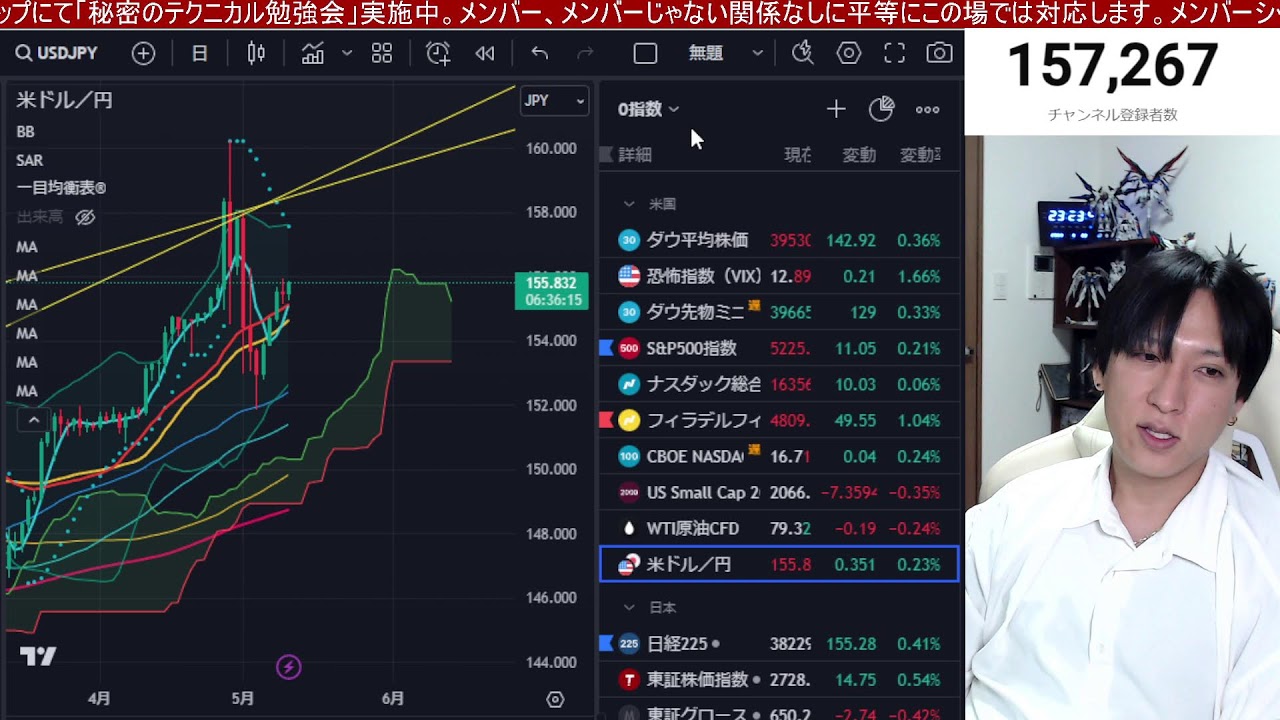This screenshot has height=720, width=1280.
Task: Expand the 0指数 watchlist dropdown
Action: (x=648, y=109)
